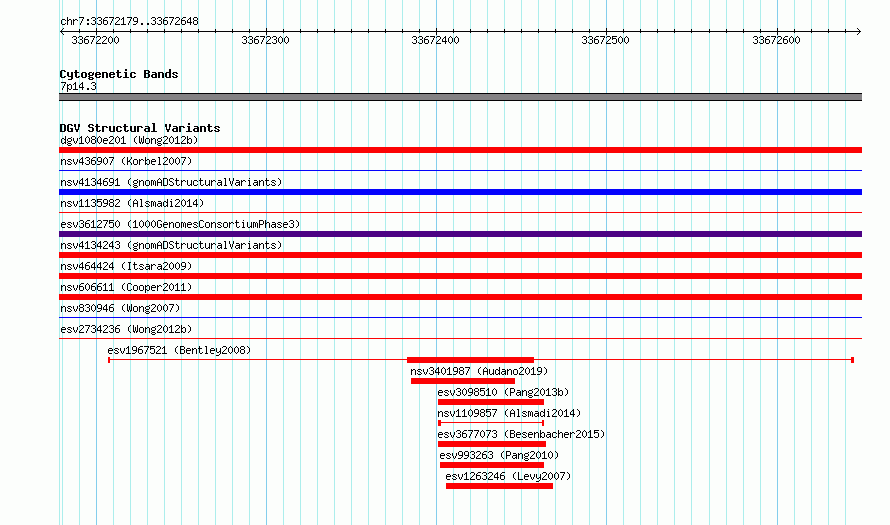Select the DGV Structural Variants track title
The width and height of the screenshot is (890, 525).
click(x=140, y=128)
